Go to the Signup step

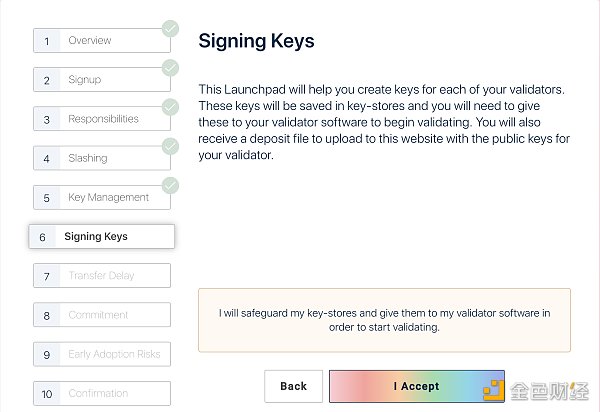point(102,80)
